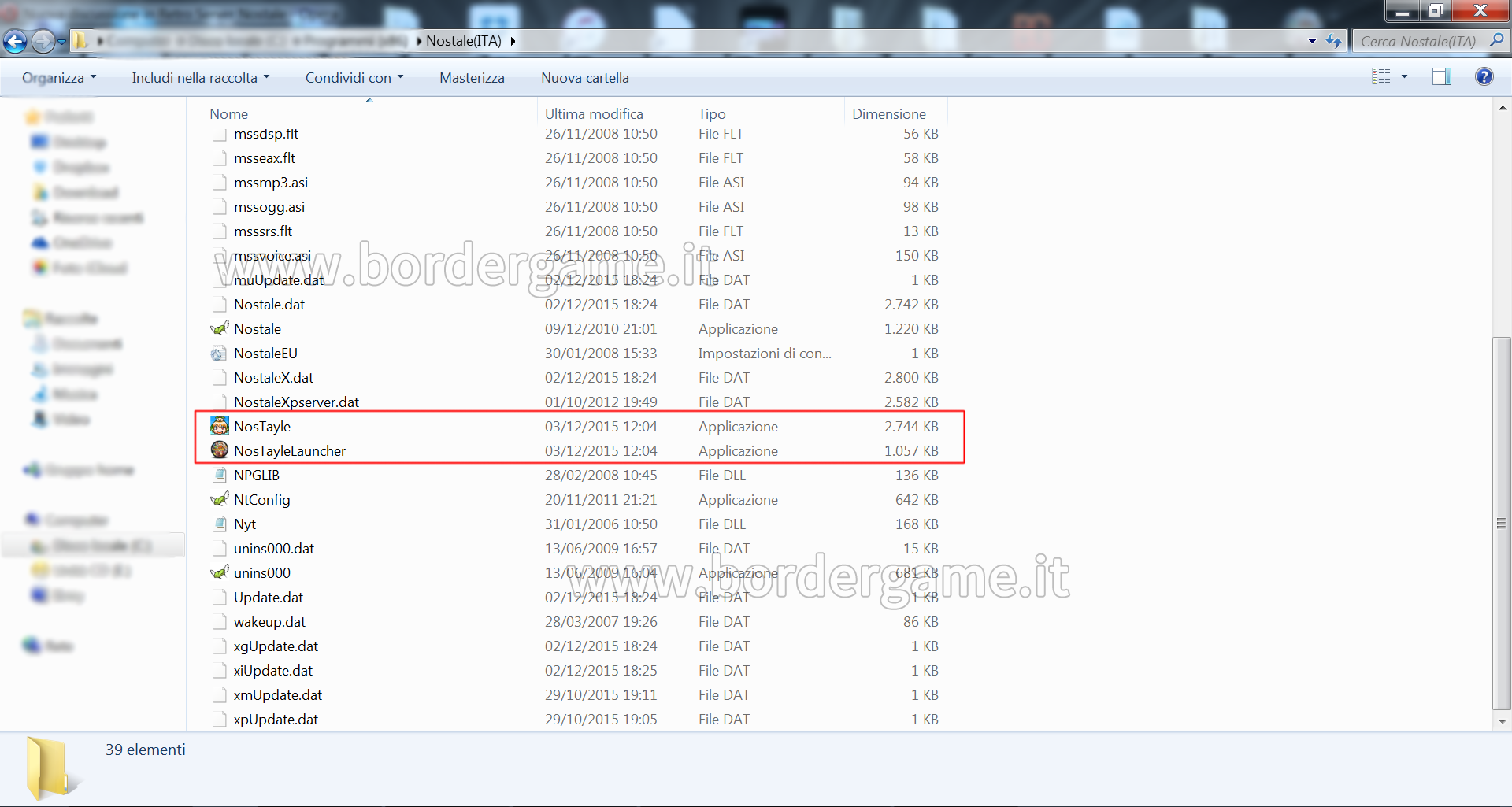Screen dimensions: 1512x807
Task: Select the NostaleX.dat file icon
Action: [220, 377]
